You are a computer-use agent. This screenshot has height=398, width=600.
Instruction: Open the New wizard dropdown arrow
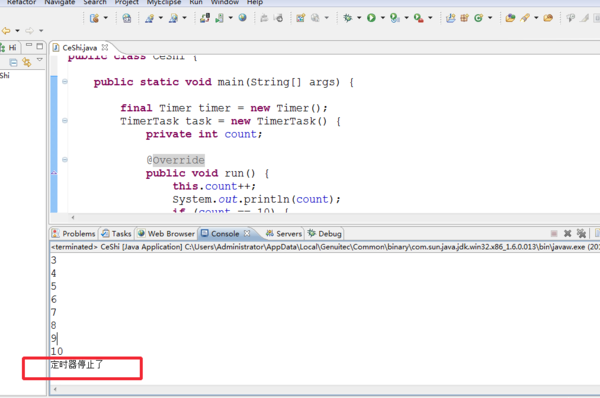pos(106,18)
